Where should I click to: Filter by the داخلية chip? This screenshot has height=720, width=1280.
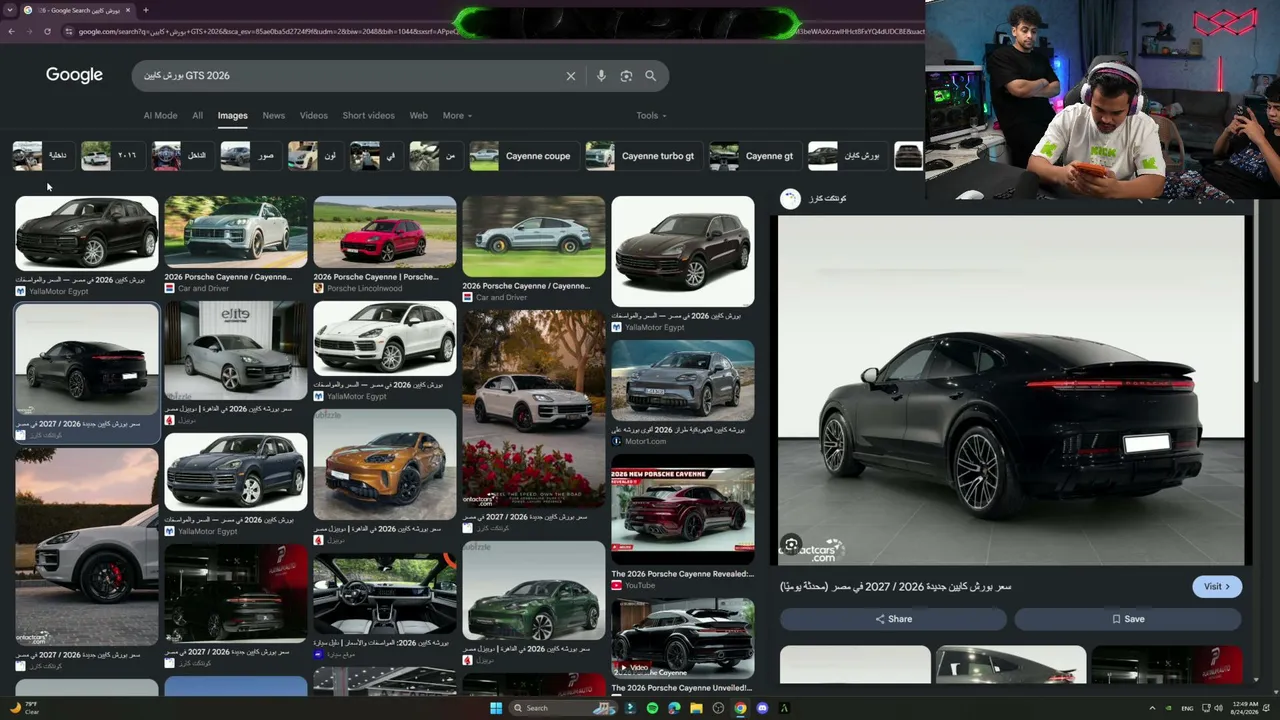point(42,156)
